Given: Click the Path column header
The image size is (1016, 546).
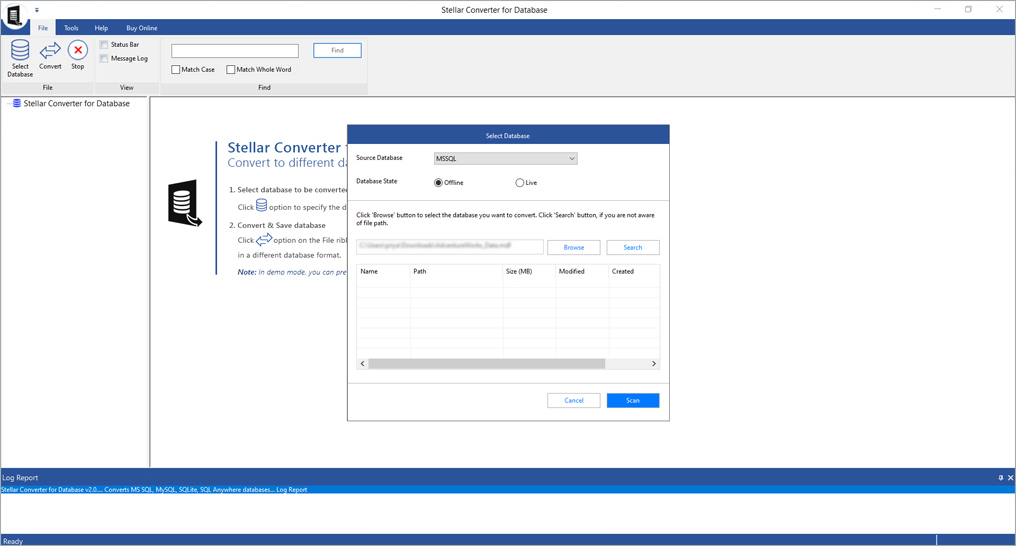Looking at the screenshot, I should pyautogui.click(x=456, y=271).
